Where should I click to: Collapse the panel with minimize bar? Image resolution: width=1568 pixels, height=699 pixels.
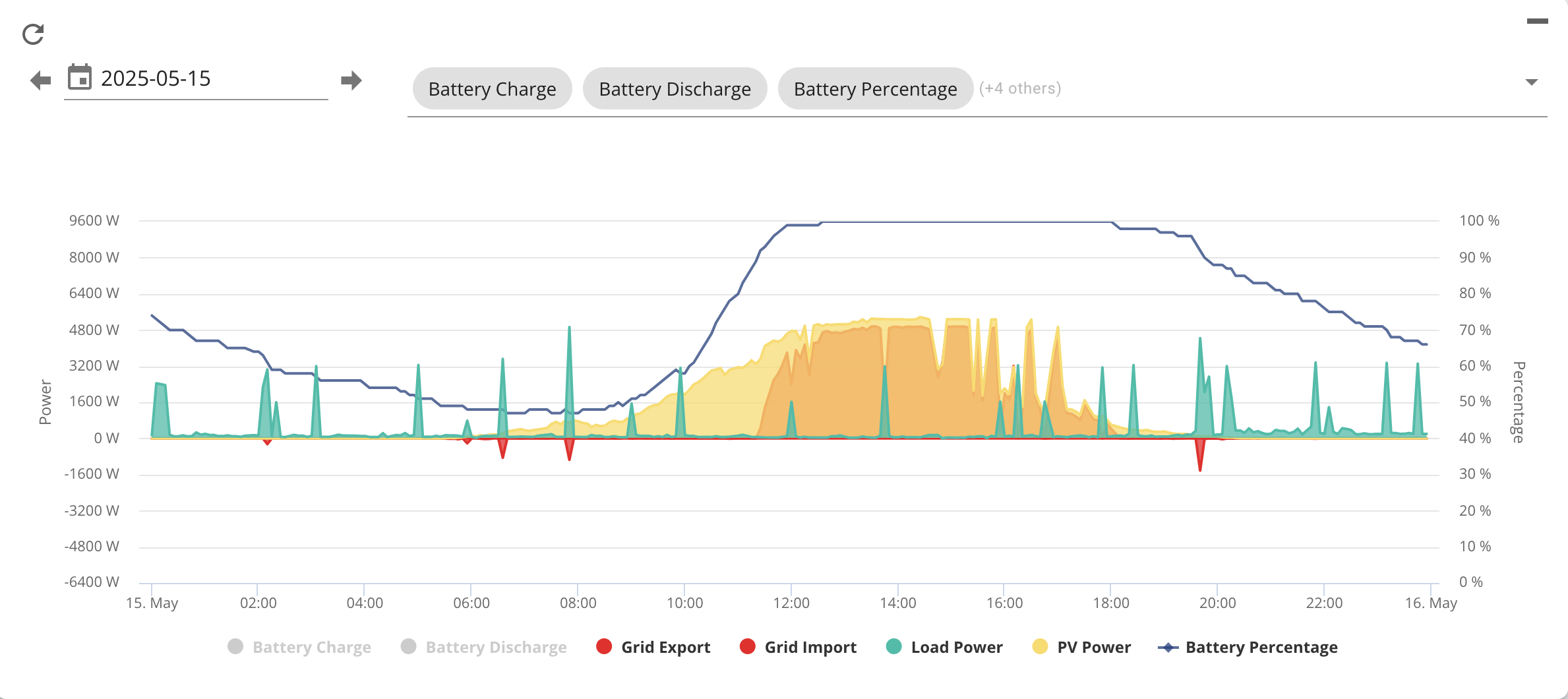(1538, 21)
